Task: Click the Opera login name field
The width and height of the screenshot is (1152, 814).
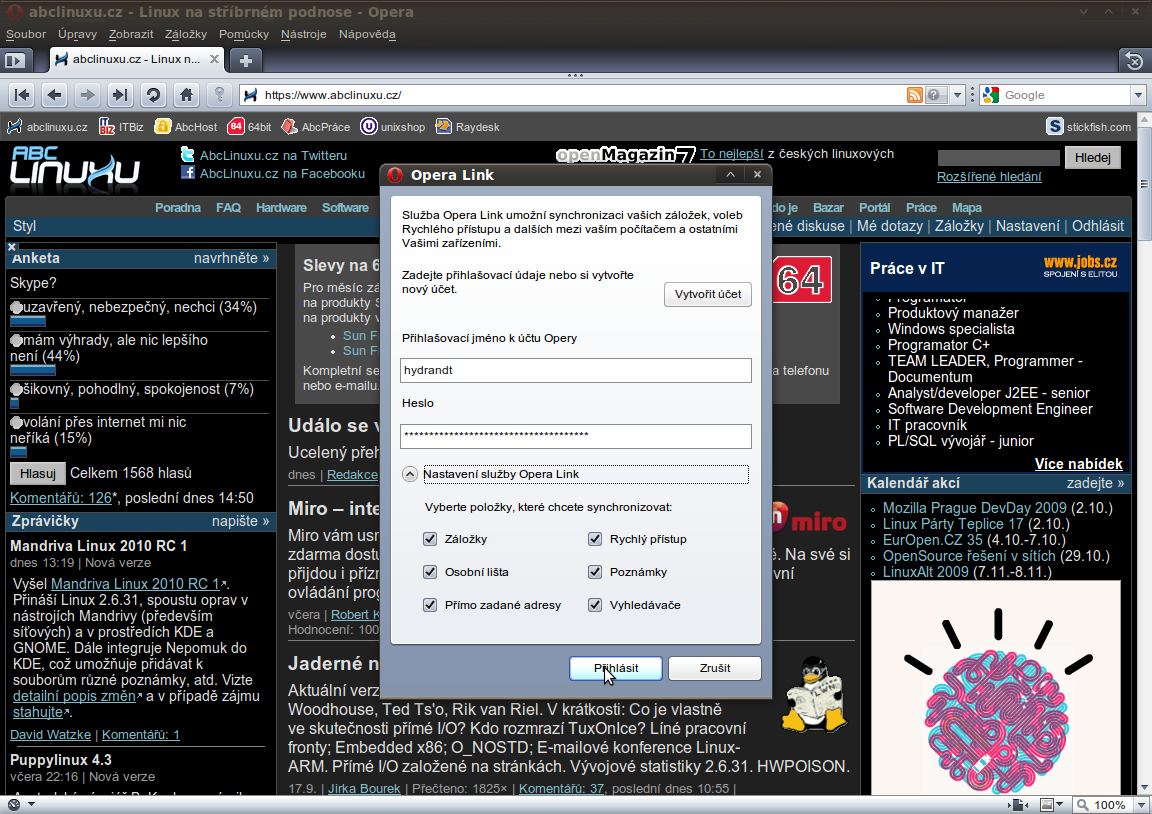Action: [x=576, y=370]
